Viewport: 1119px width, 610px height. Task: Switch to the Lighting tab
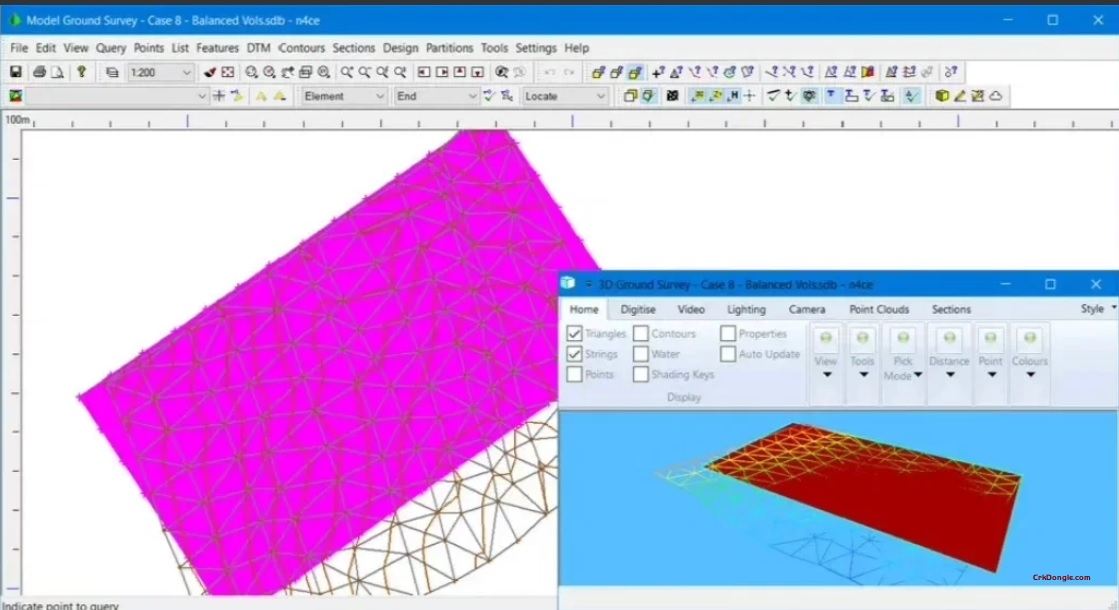coord(746,309)
